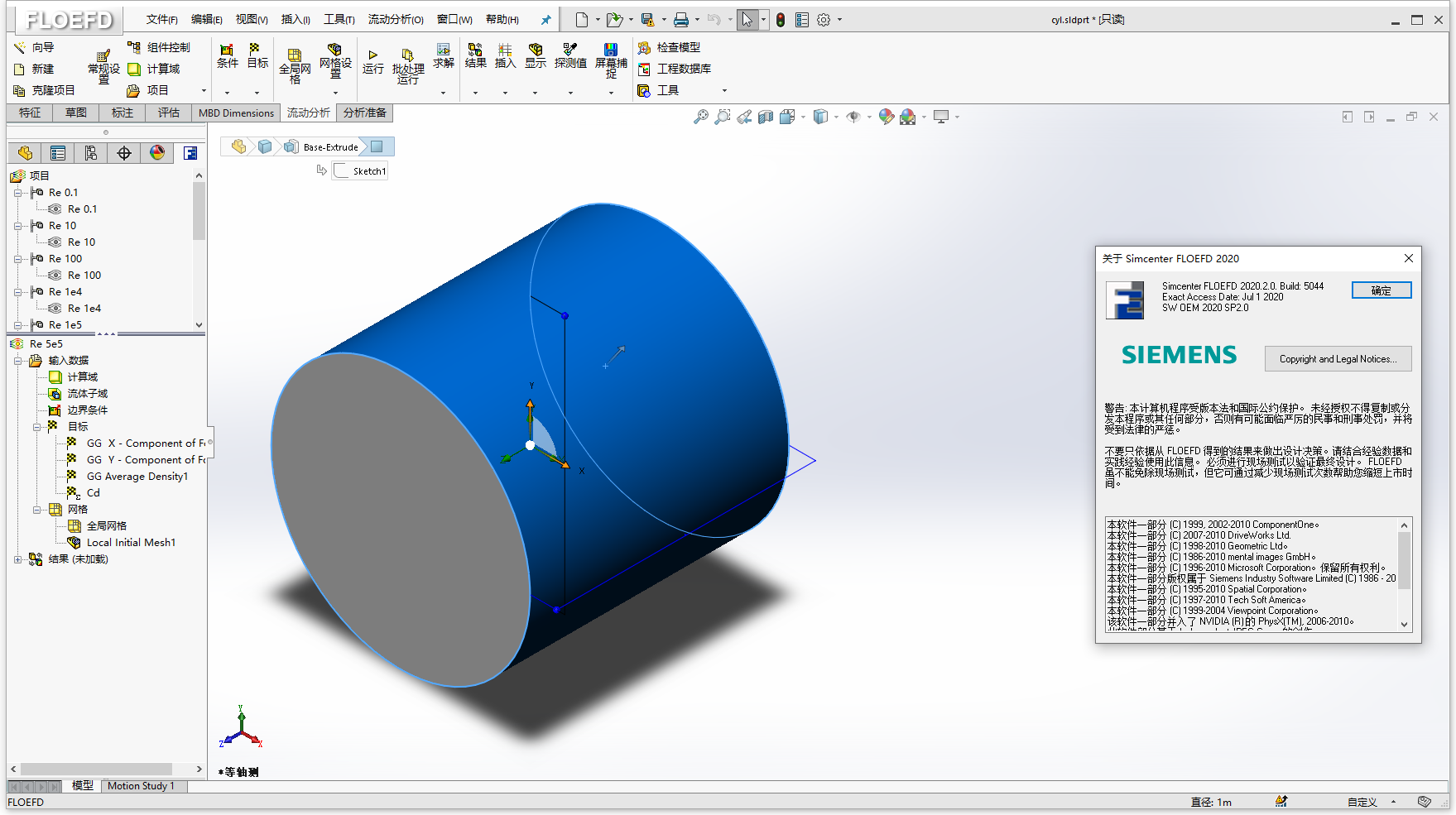Screen dimensions: 1456x815
Task: Expand the 结果 (未加载) results node
Action: click(x=17, y=559)
